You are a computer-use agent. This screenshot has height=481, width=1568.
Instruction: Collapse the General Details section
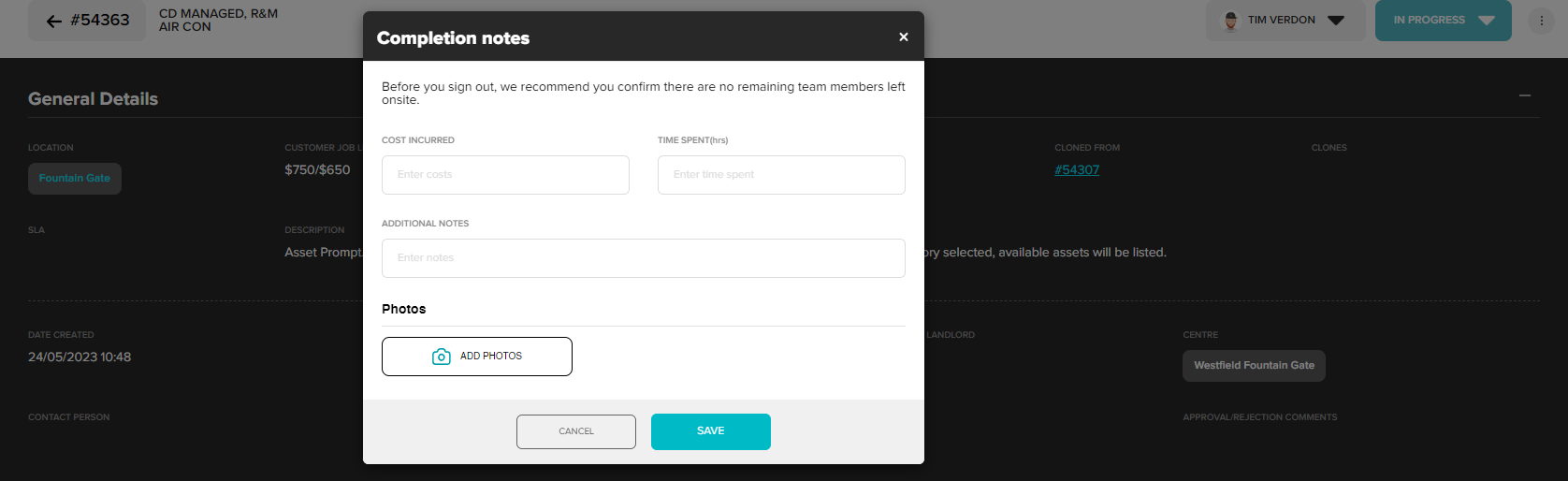click(x=1524, y=96)
